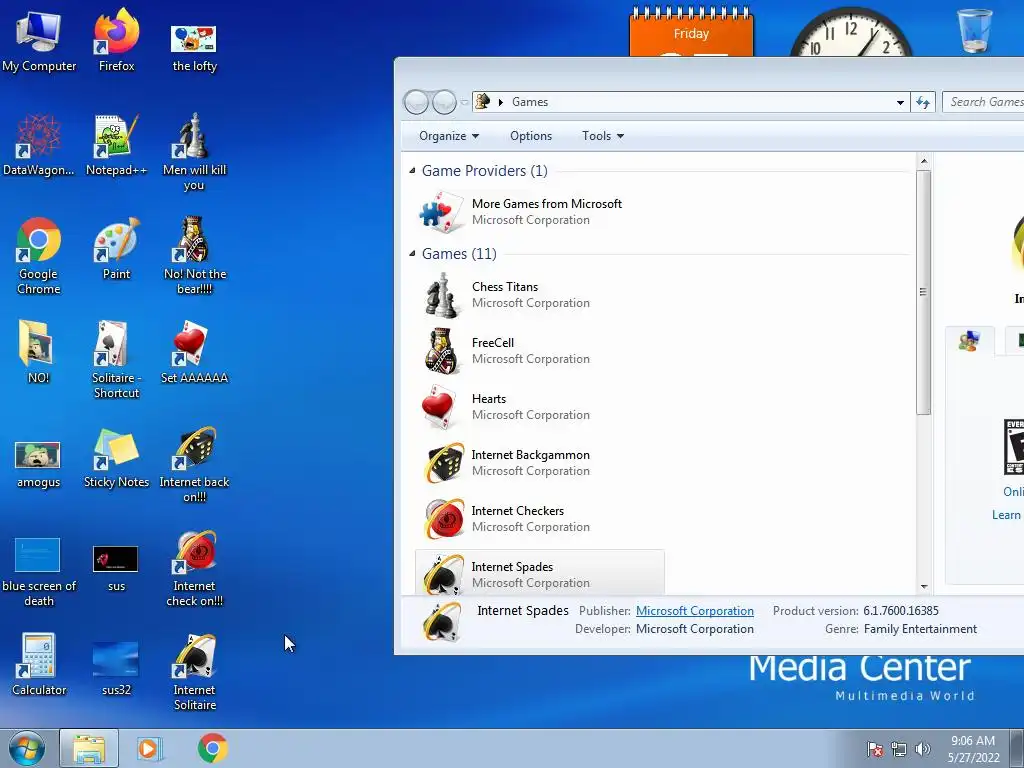Open More Games from Microsoft
Screen dimensions: 1024x768
pyautogui.click(x=539, y=212)
